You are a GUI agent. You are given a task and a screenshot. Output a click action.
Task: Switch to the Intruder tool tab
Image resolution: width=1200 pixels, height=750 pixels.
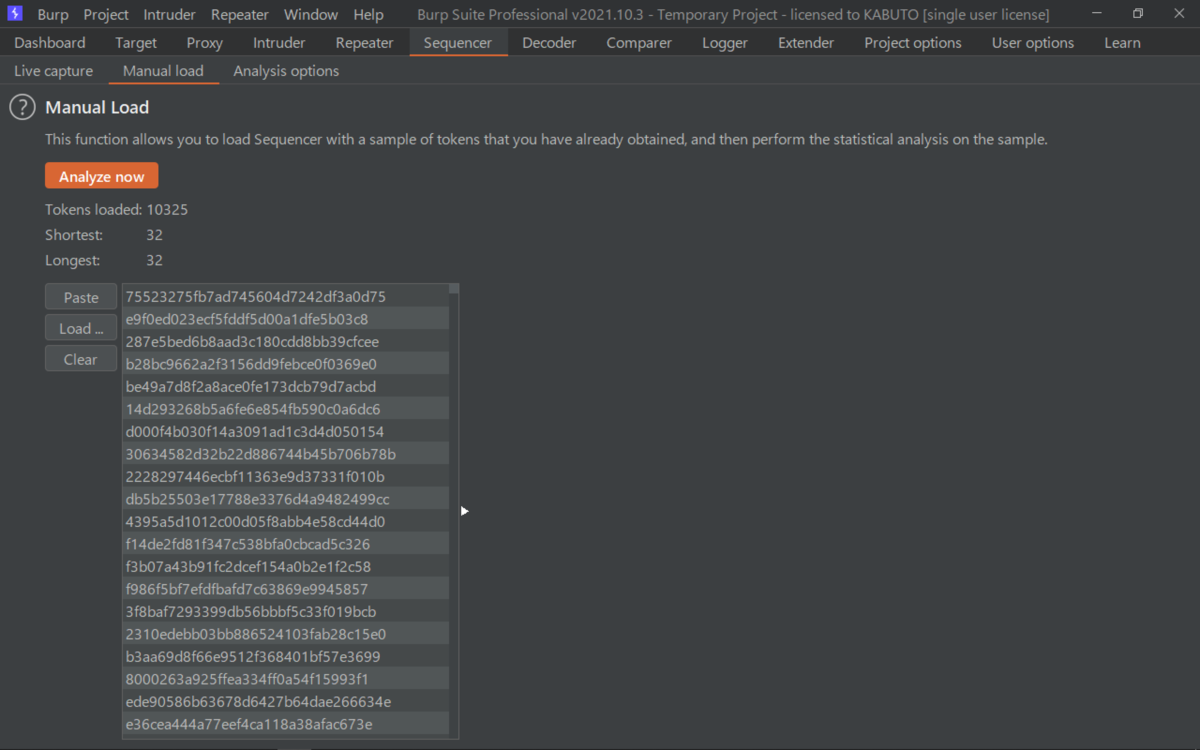[x=279, y=43]
